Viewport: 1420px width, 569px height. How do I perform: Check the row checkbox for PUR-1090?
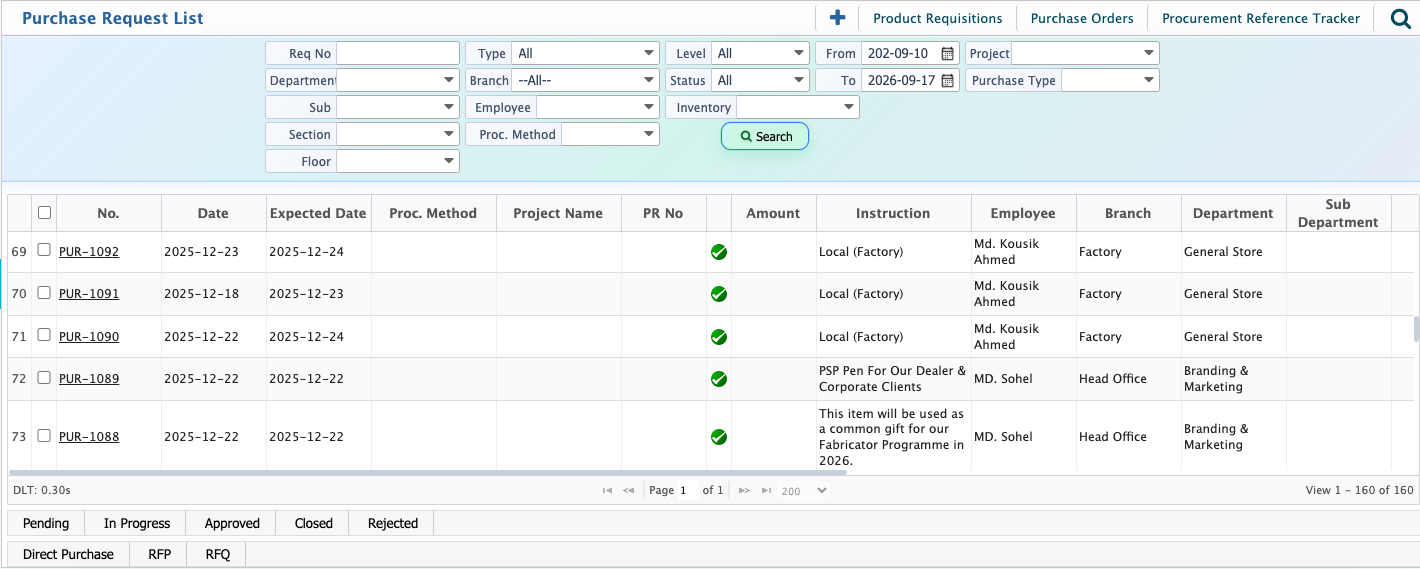pos(44,335)
